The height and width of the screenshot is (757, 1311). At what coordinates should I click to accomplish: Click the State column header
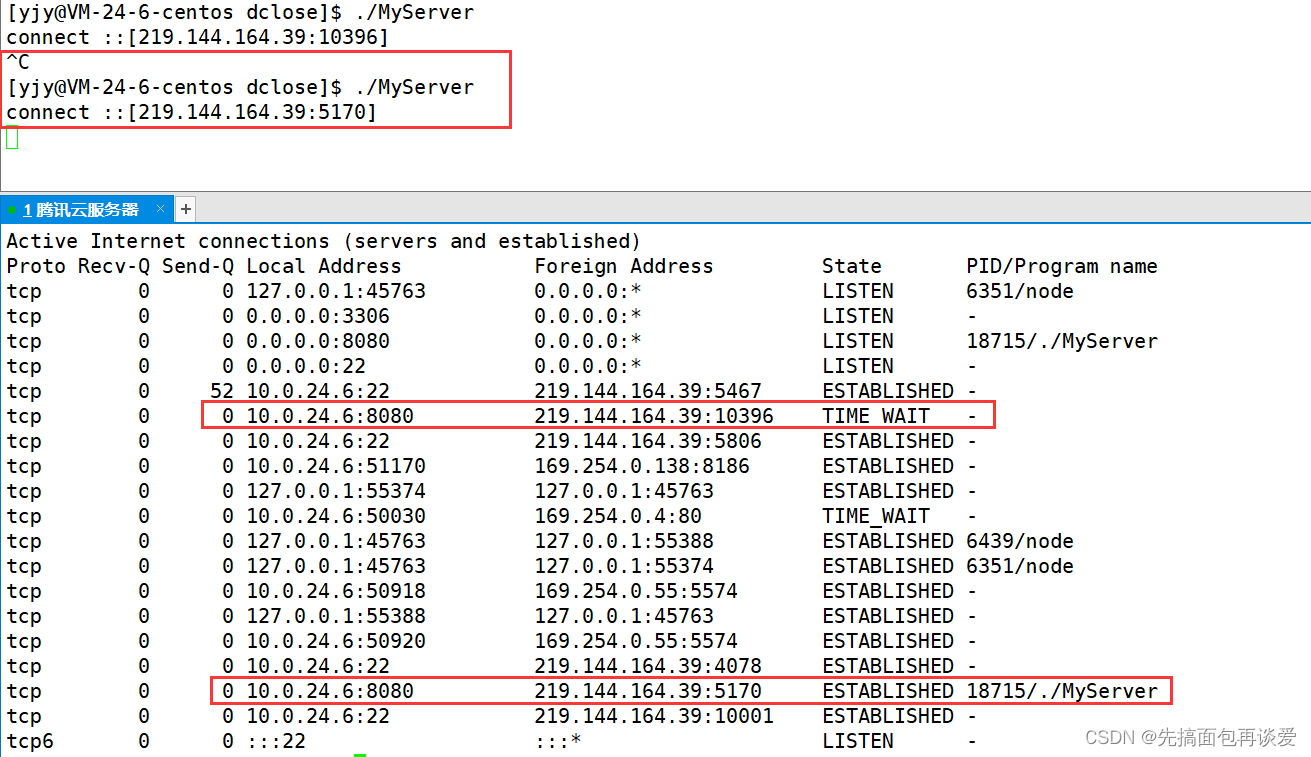(x=852, y=266)
